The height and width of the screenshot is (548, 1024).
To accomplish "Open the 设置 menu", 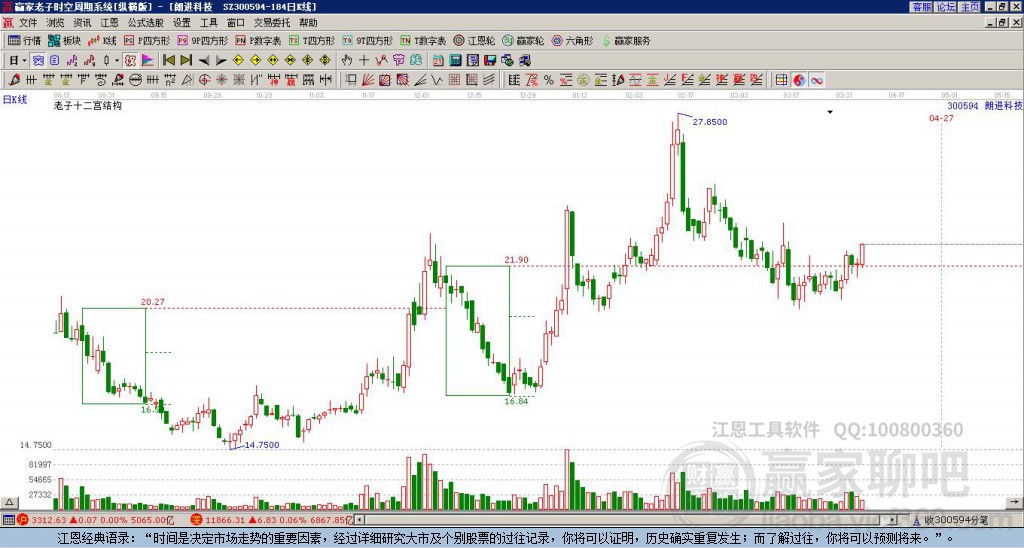I will [182, 23].
